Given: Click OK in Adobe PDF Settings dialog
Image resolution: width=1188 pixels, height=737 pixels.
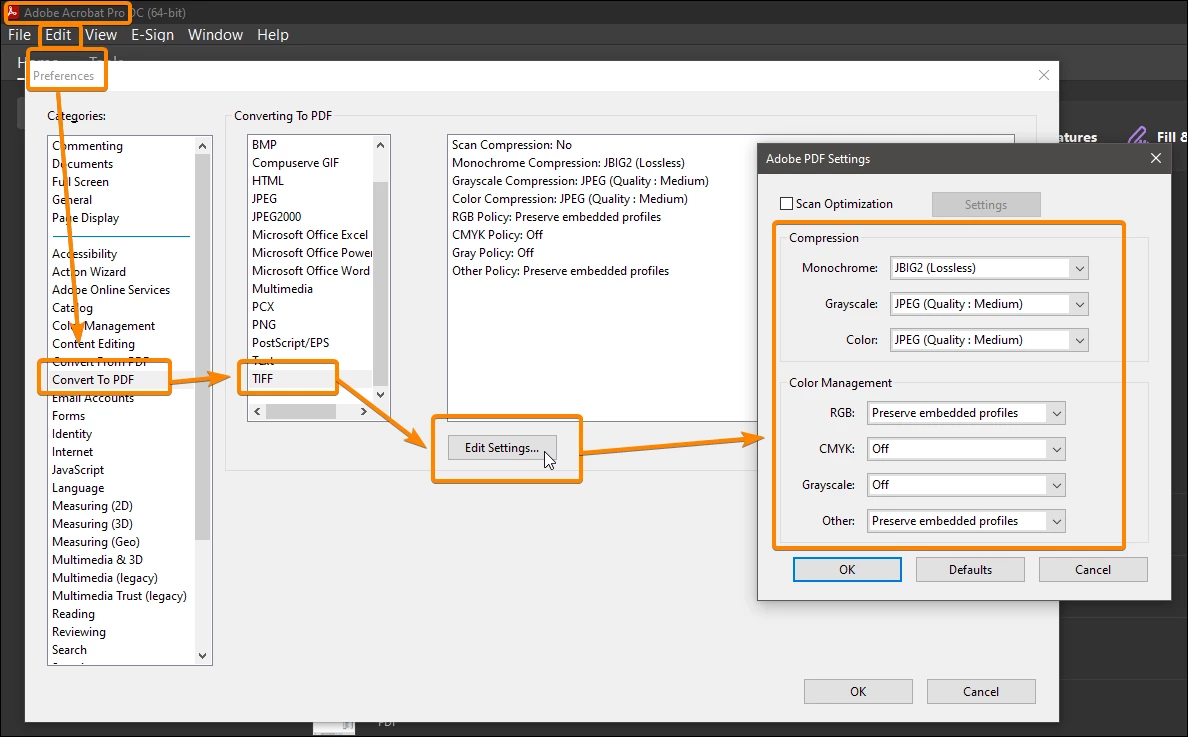Looking at the screenshot, I should pyautogui.click(x=847, y=570).
